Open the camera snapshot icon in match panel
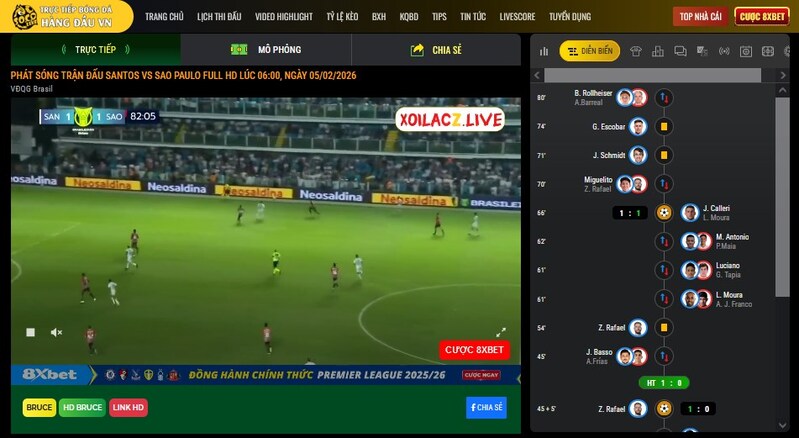 [x=745, y=51]
